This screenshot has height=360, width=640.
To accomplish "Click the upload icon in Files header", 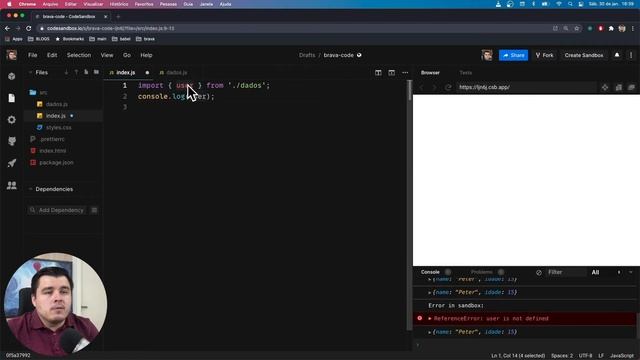I will (x=76, y=72).
